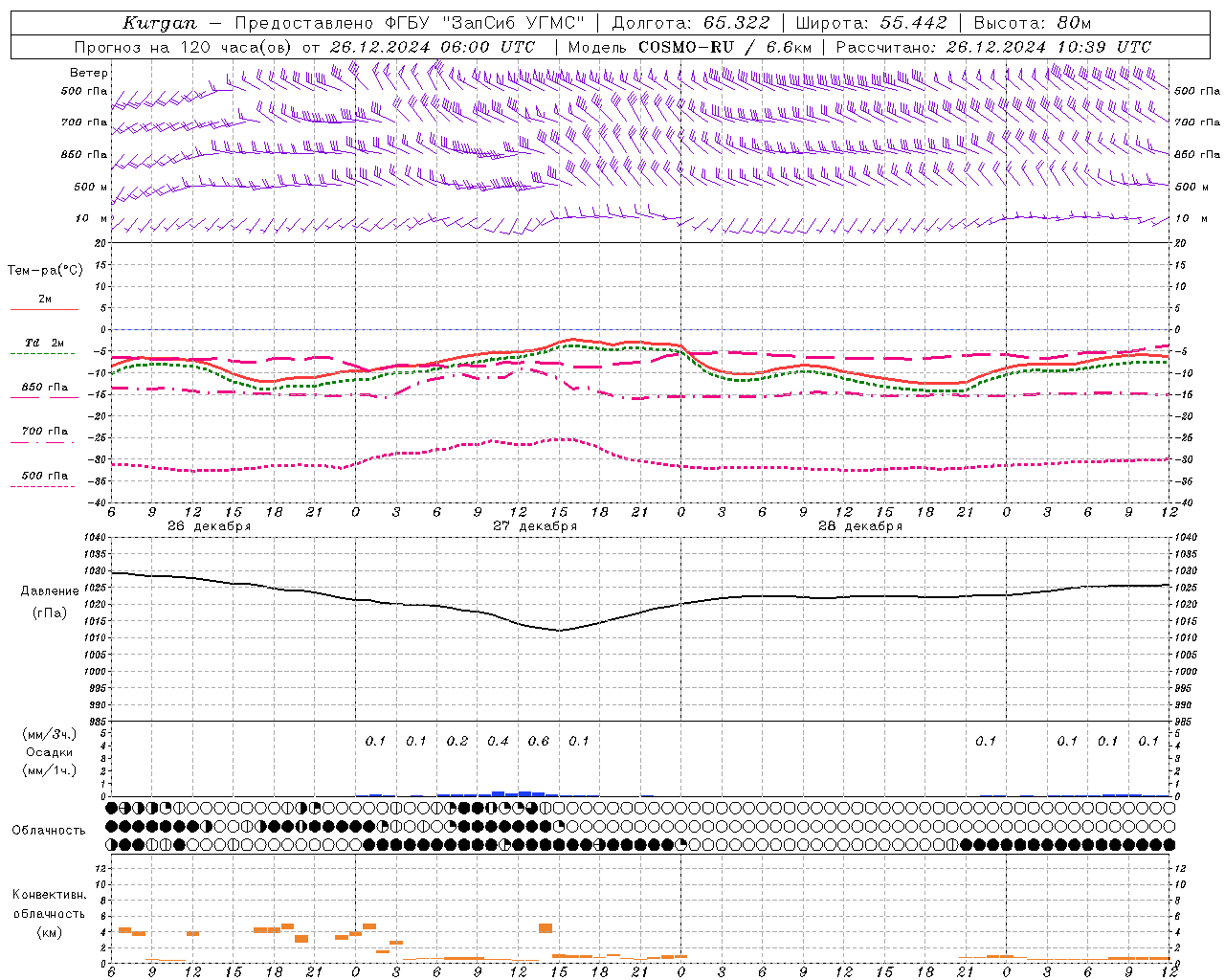The height and width of the screenshot is (980, 1225).
Task: Click the "850 гПа" entry in temperature legend
Action: click(x=45, y=388)
